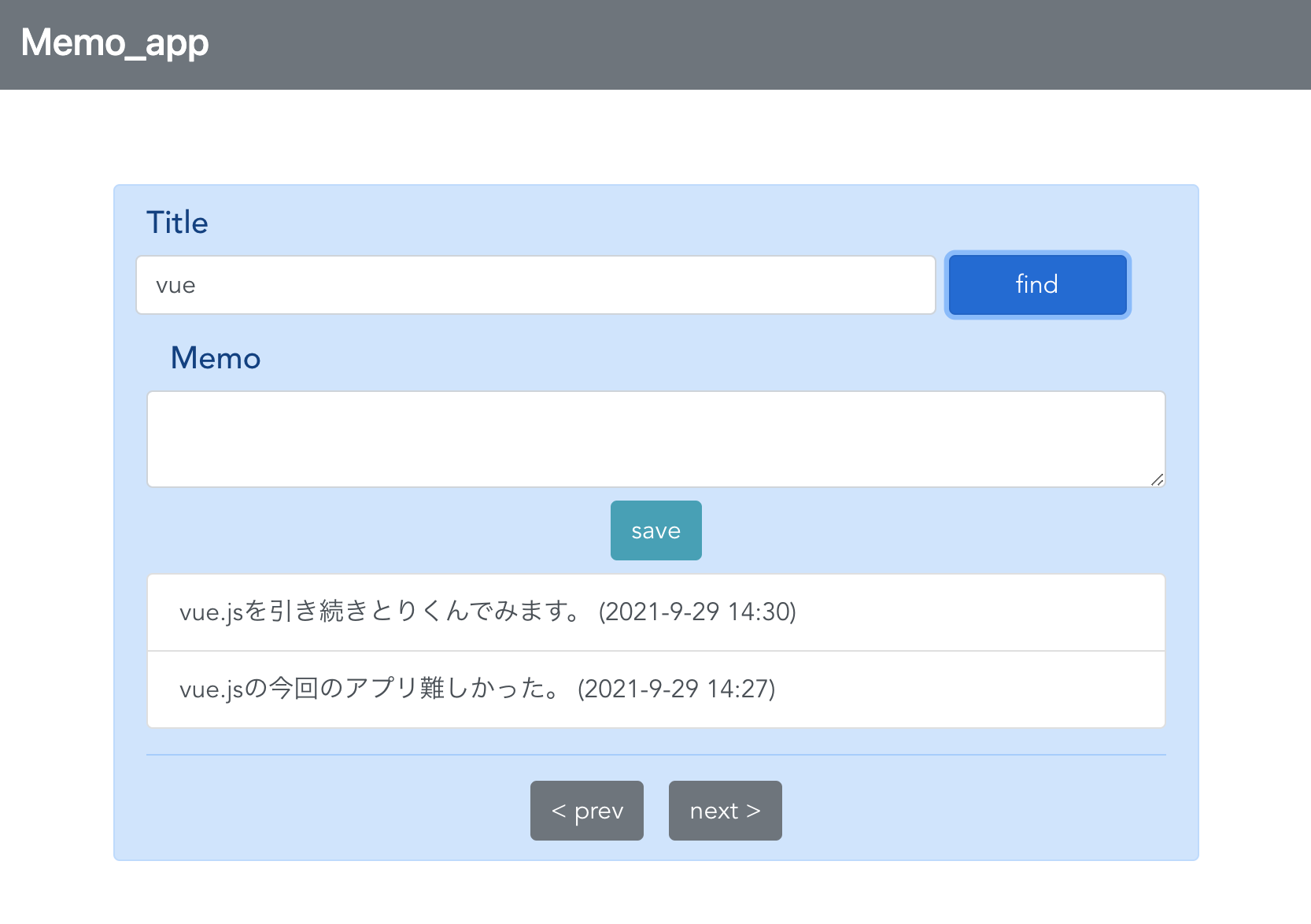This screenshot has width=1311, height=924.
Task: Click the Title label
Action: [x=177, y=223]
